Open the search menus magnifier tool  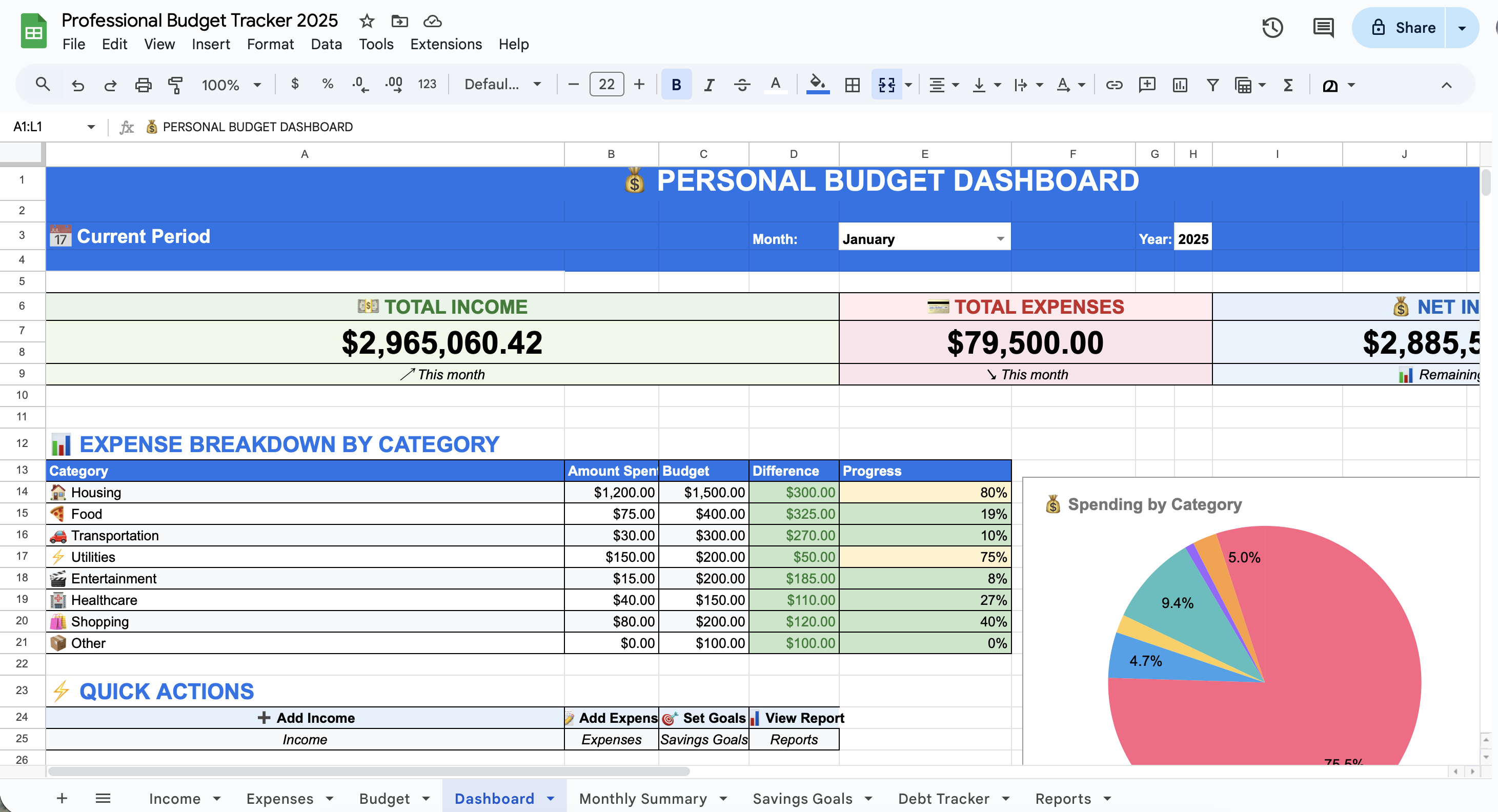(x=42, y=85)
